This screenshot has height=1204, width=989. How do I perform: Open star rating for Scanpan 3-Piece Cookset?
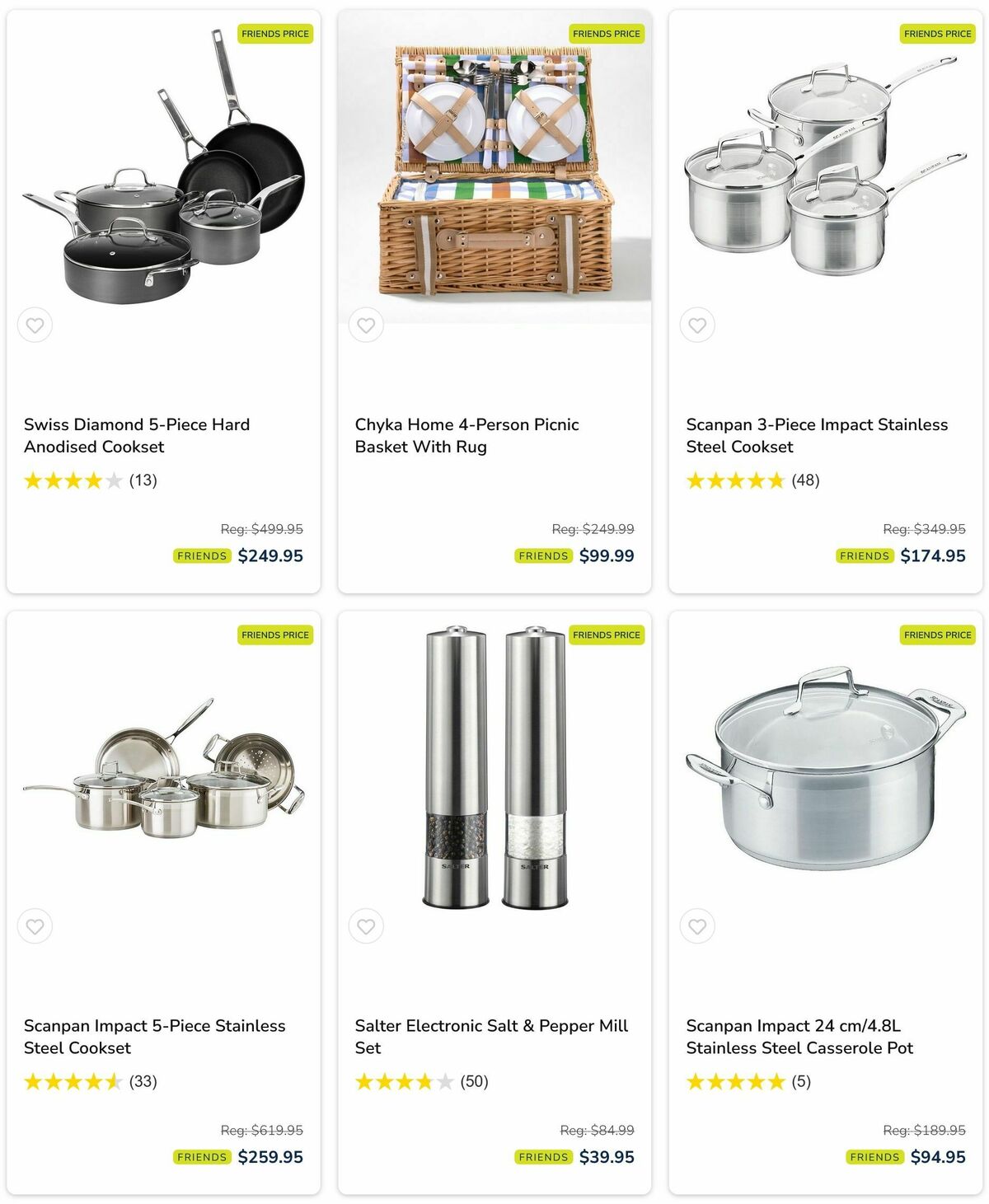point(735,480)
